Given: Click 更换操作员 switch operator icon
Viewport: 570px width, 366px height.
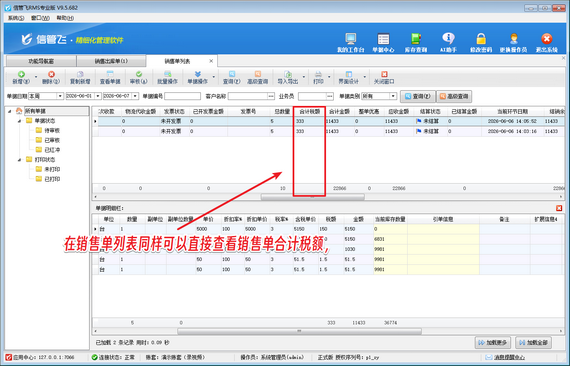Looking at the screenshot, I should (x=513, y=39).
